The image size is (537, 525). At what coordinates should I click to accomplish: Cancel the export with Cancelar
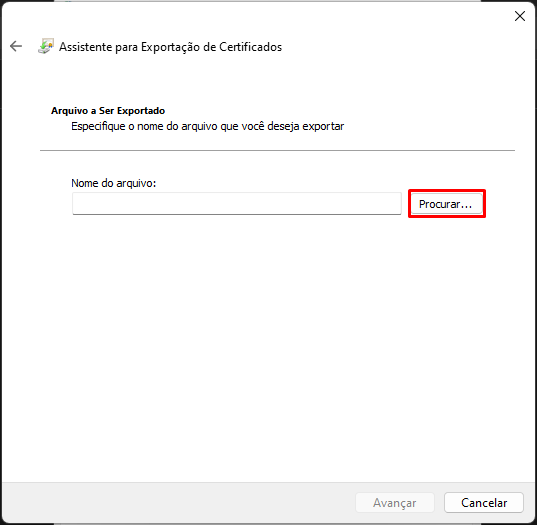pos(484,502)
